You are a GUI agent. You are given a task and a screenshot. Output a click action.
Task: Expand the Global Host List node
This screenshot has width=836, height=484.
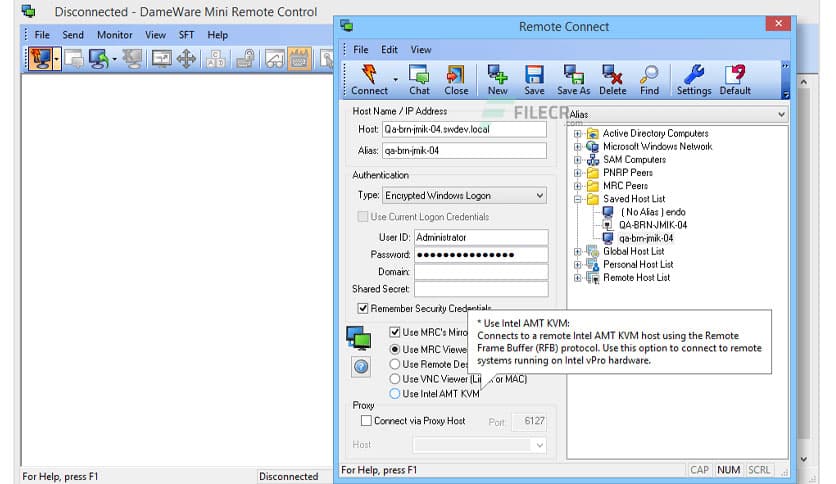[577, 252]
